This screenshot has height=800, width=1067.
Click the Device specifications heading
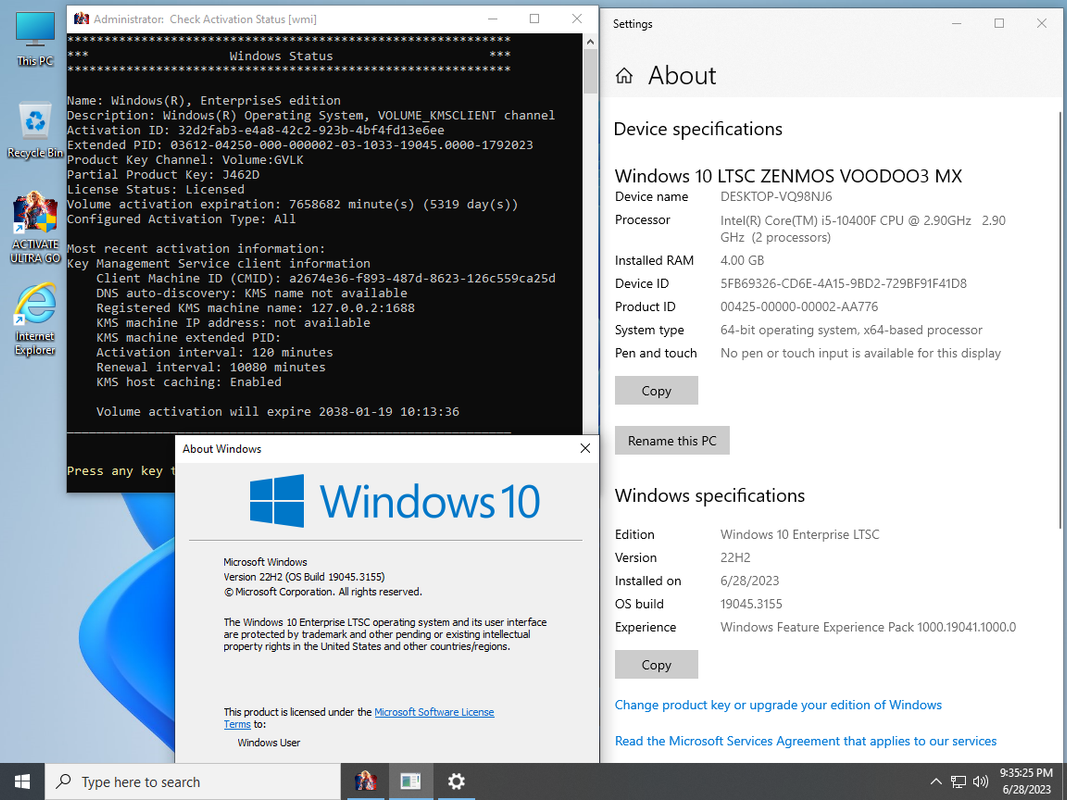[698, 129]
